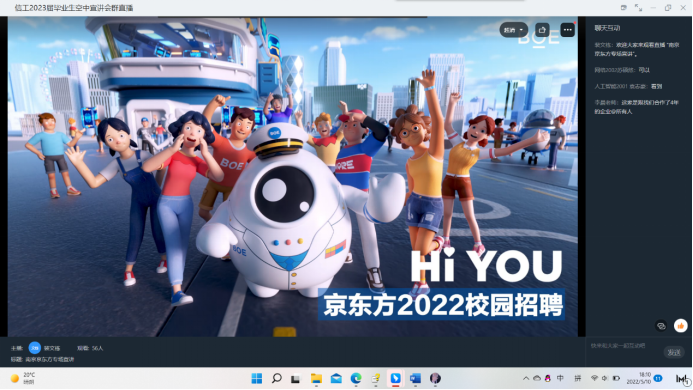Viewport: 693px width, 390px height.
Task: Click the host's blue avatar
Action: click(x=34, y=348)
